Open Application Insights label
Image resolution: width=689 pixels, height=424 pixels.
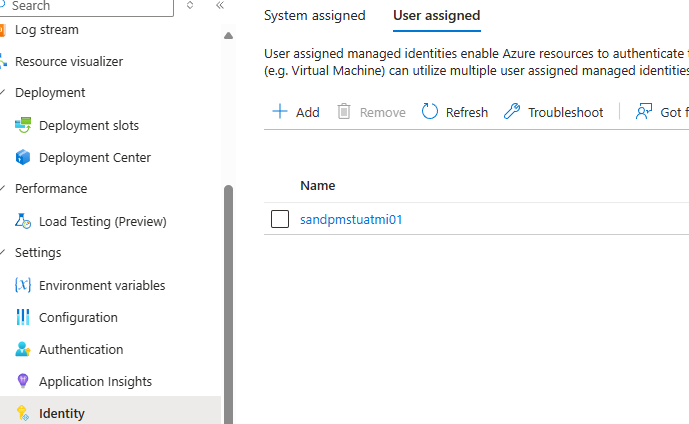95,381
